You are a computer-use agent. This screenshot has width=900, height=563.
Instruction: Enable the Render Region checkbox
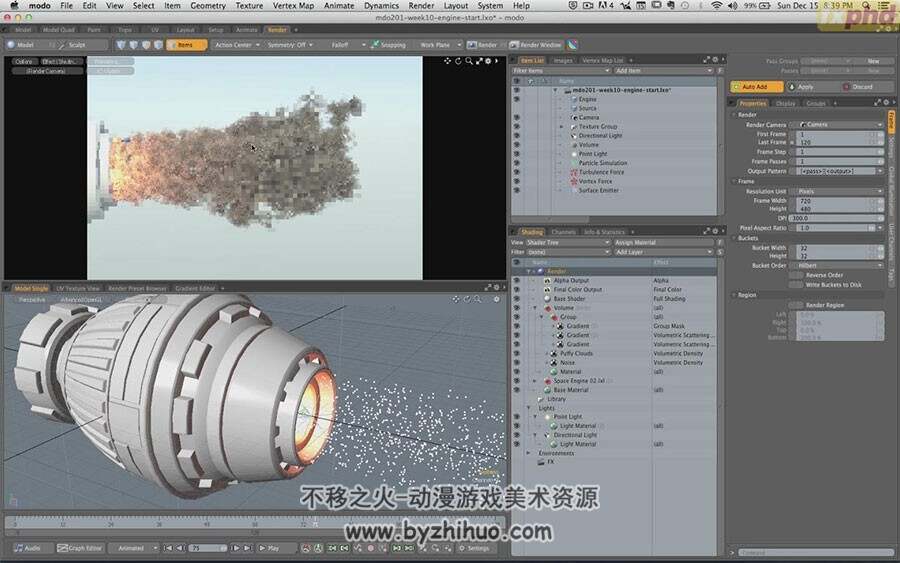(x=796, y=305)
